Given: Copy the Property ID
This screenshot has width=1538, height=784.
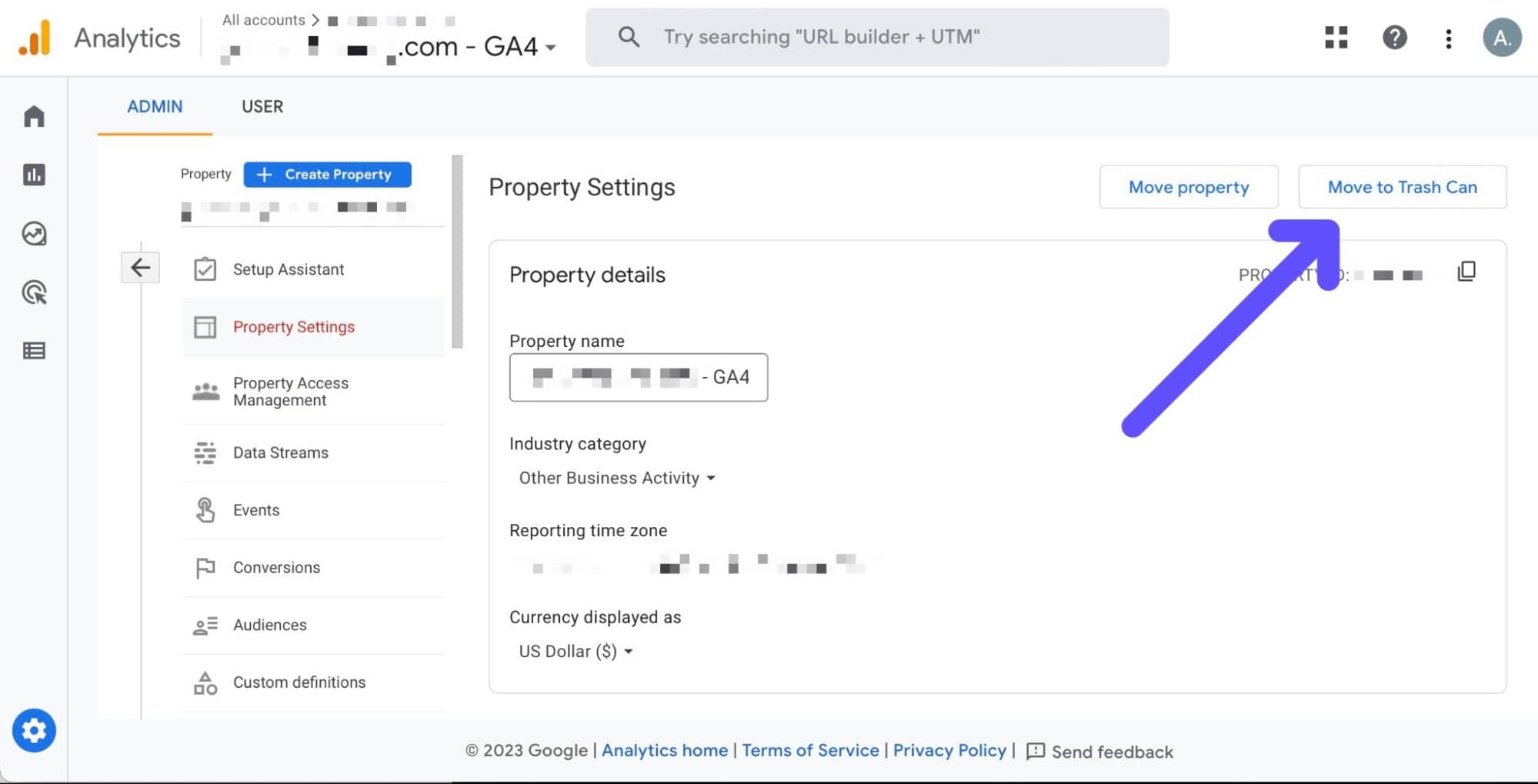Looking at the screenshot, I should pos(1467,272).
